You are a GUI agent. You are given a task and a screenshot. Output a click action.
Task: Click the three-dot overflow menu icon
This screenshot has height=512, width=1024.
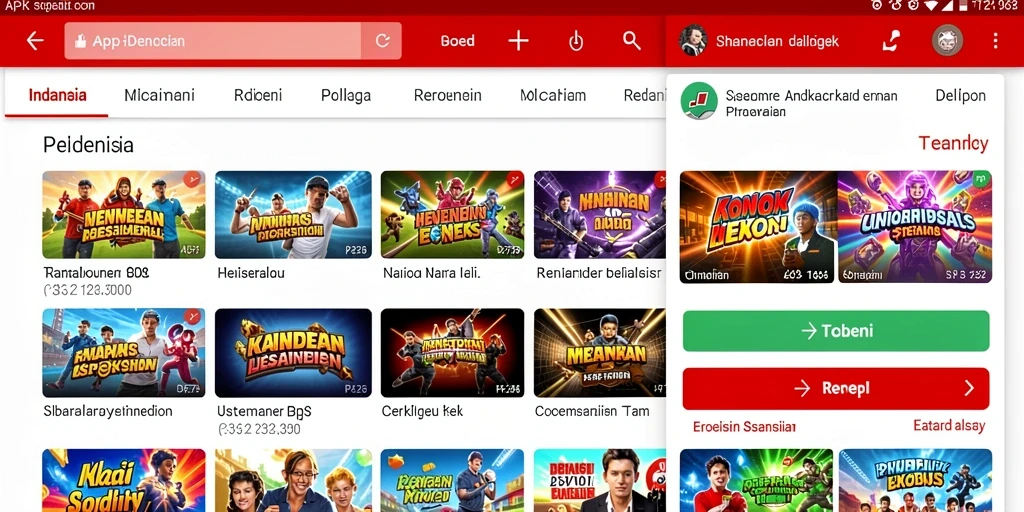click(x=995, y=41)
